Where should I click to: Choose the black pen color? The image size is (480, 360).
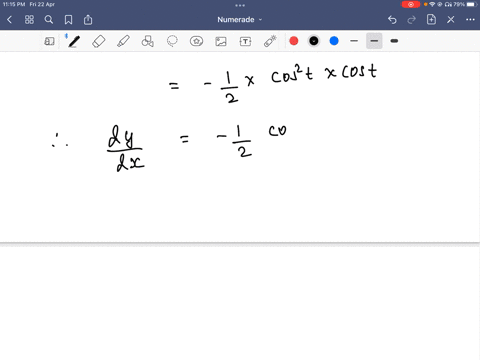point(314,41)
